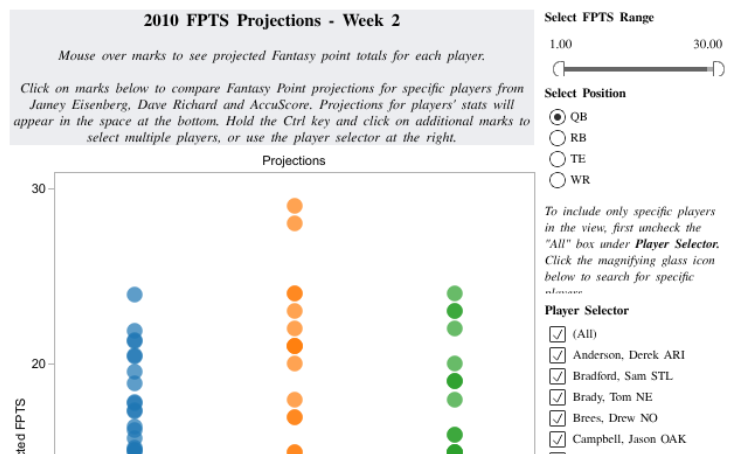Toggle the Anderson, Derek ARI checkbox
This screenshot has width=736, height=454.
[x=557, y=355]
